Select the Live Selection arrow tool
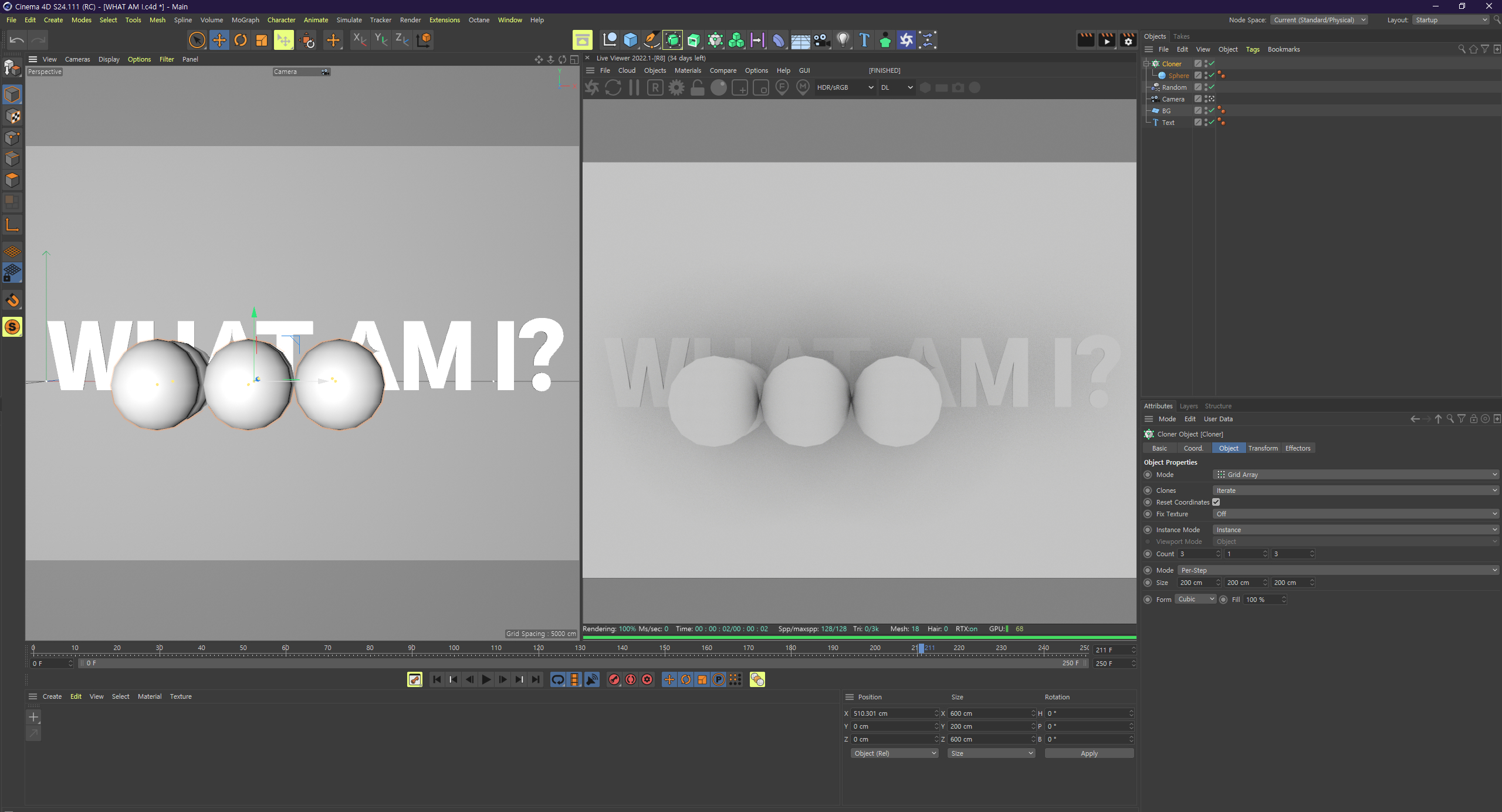1502x812 pixels. click(x=197, y=40)
